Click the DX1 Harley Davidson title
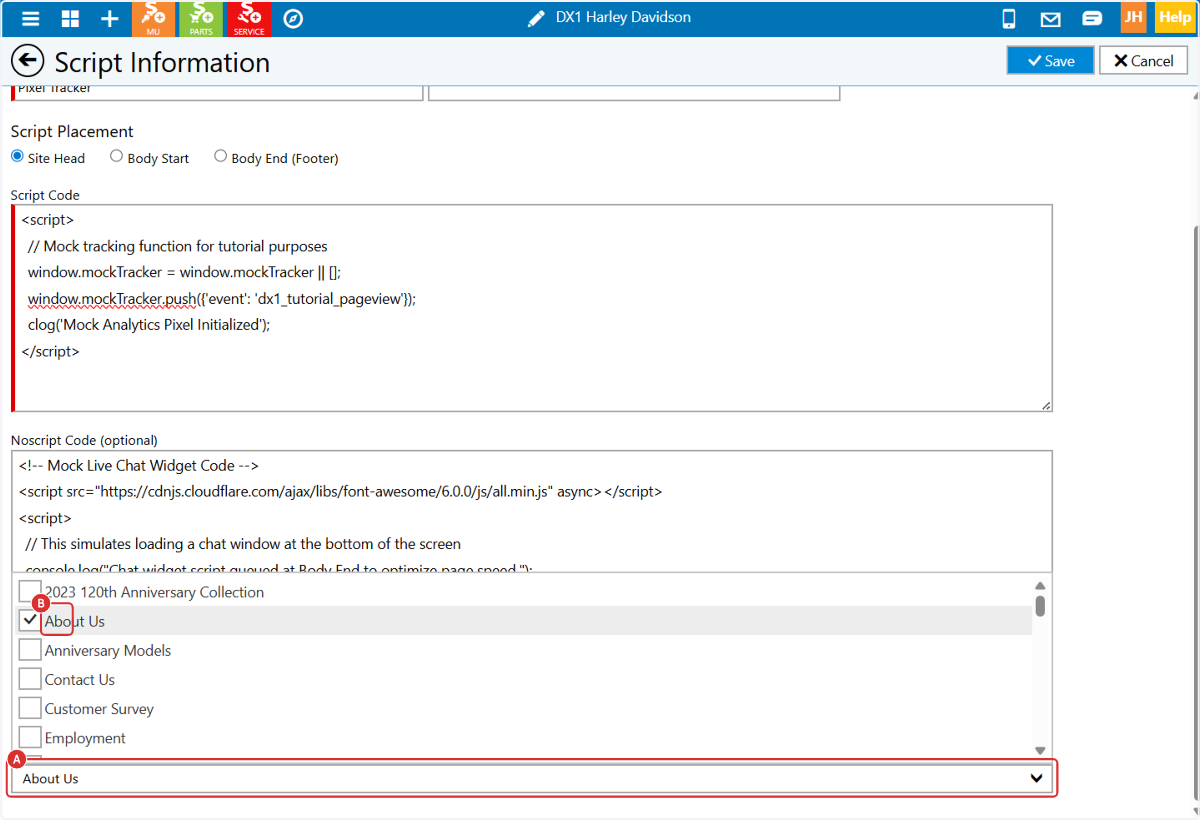Image resolution: width=1200 pixels, height=820 pixels. tap(623, 18)
